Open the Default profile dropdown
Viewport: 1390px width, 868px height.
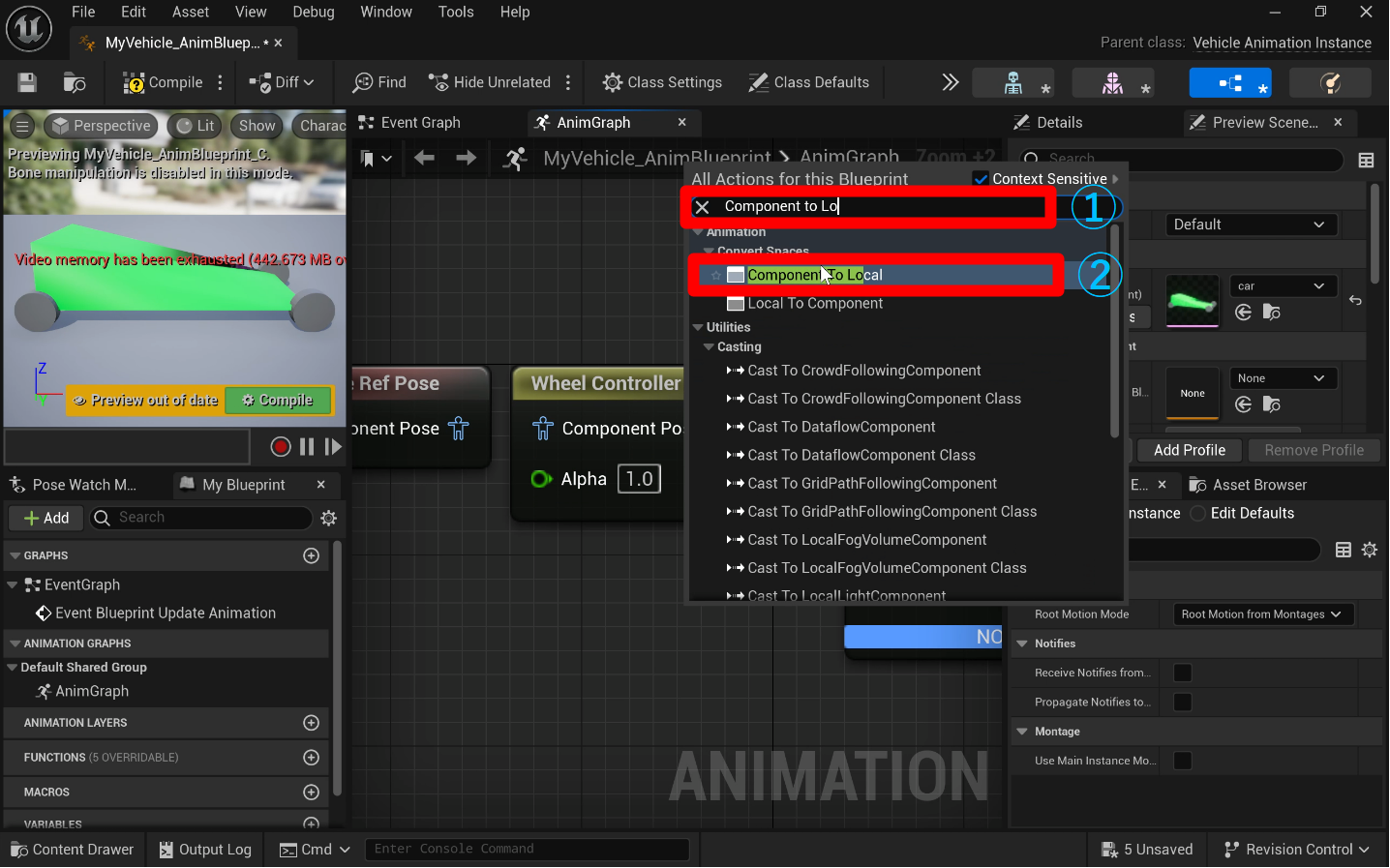1251,224
